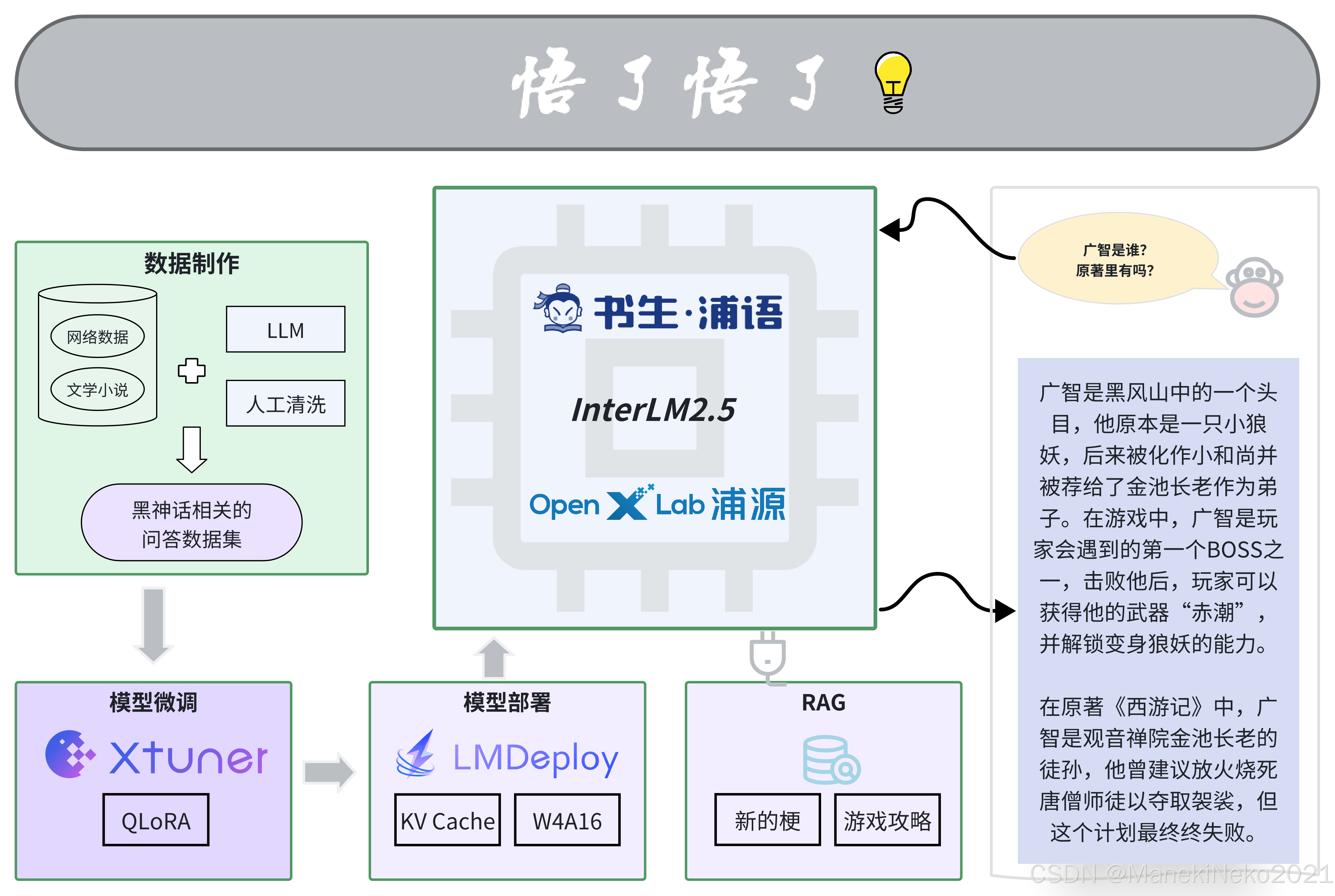Click the 新的梗 box
The height and width of the screenshot is (896, 1335).
tap(767, 820)
